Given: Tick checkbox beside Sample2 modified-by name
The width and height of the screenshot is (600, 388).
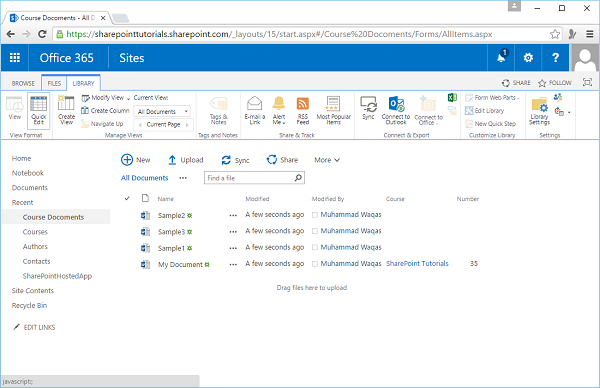Looking at the screenshot, I should click(x=315, y=215).
